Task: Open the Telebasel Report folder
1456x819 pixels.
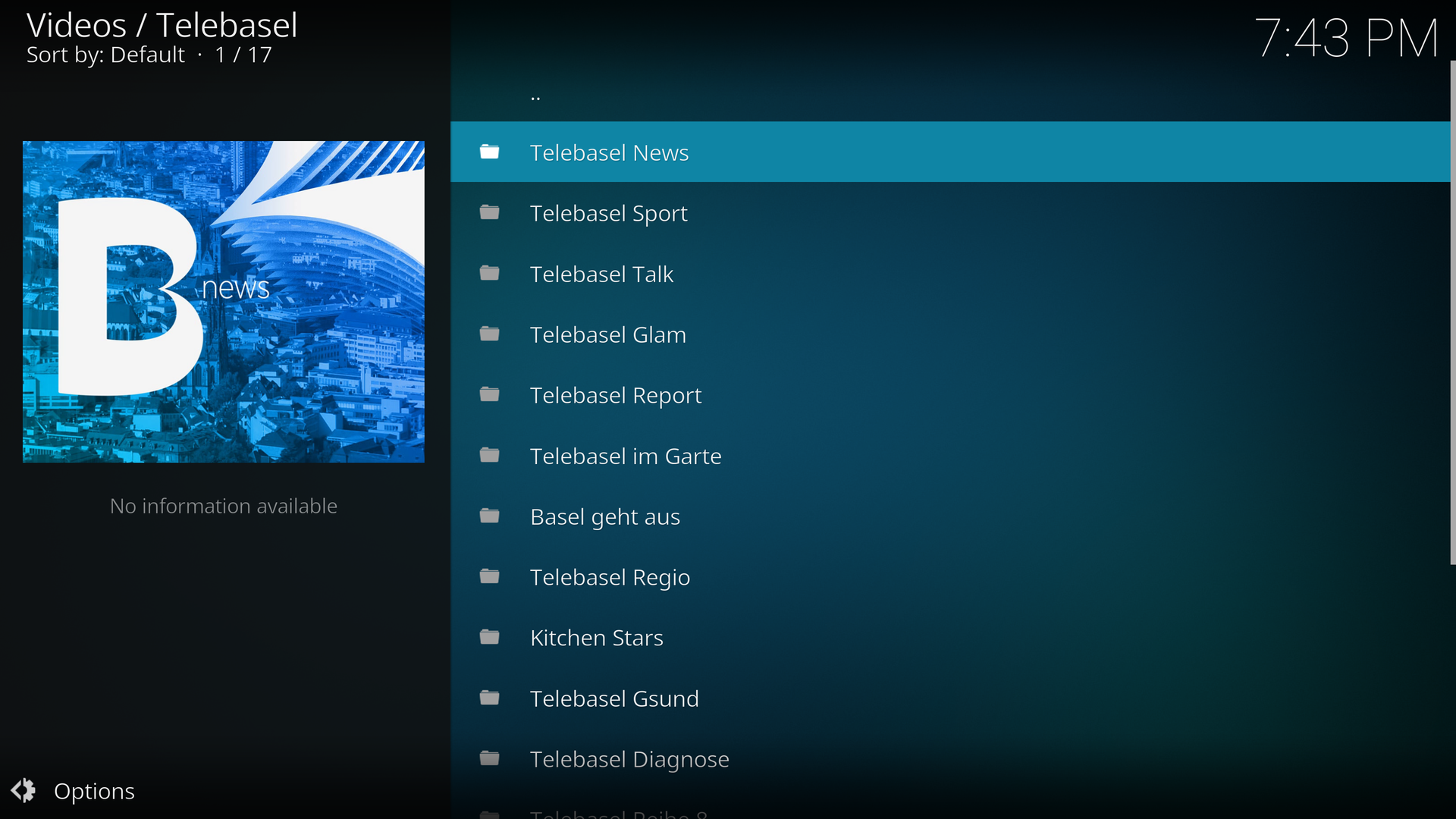Action: pyautogui.click(x=615, y=395)
